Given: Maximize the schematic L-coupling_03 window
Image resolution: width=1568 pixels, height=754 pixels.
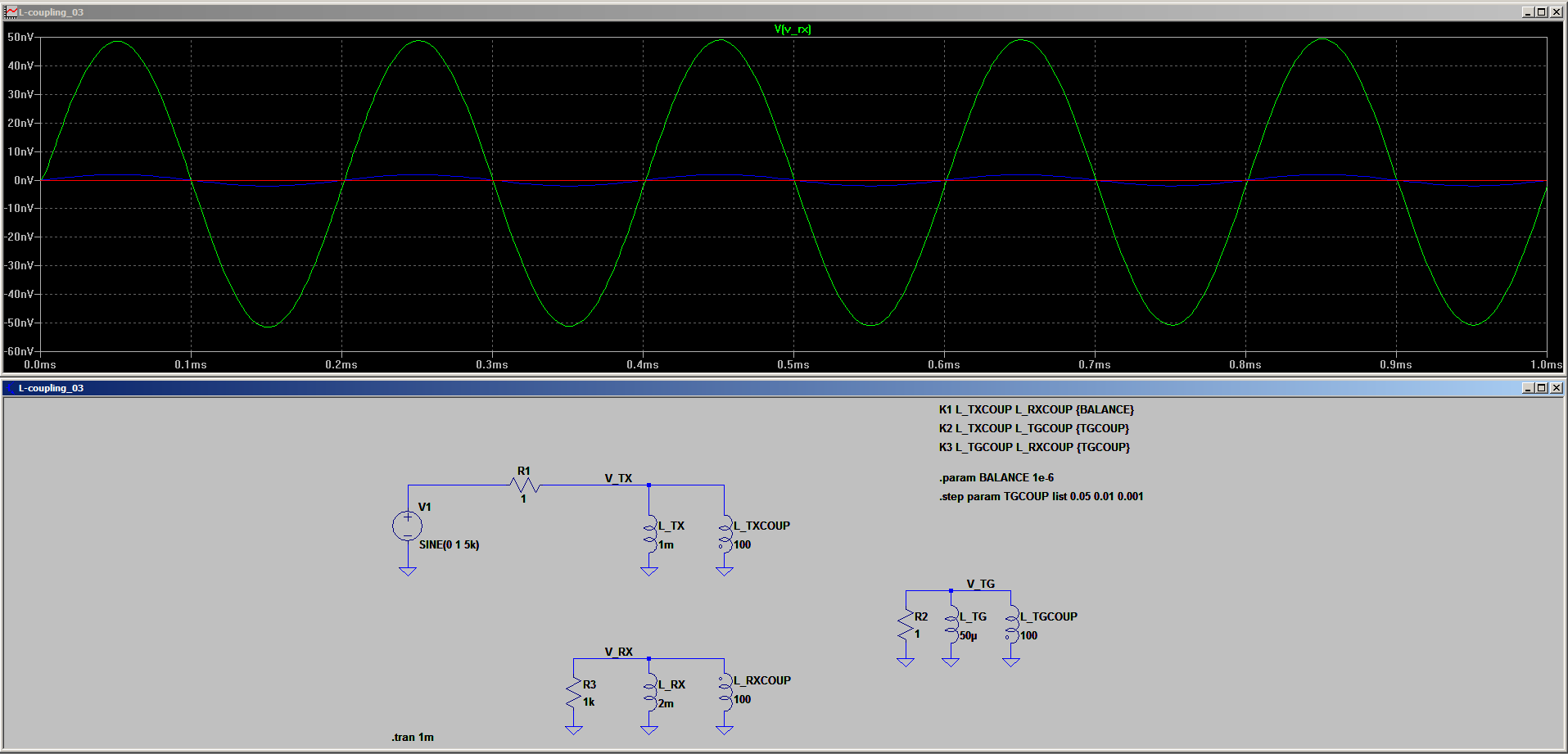Looking at the screenshot, I should click(x=1541, y=388).
